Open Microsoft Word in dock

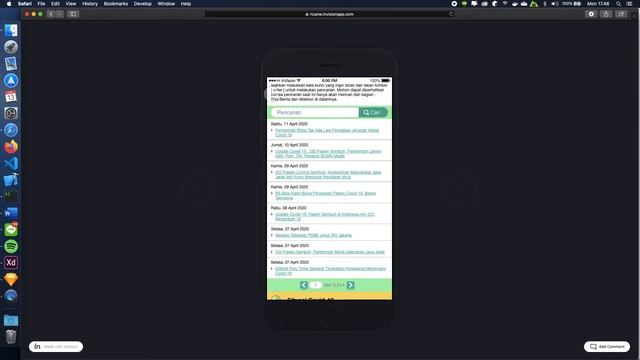click(11, 213)
